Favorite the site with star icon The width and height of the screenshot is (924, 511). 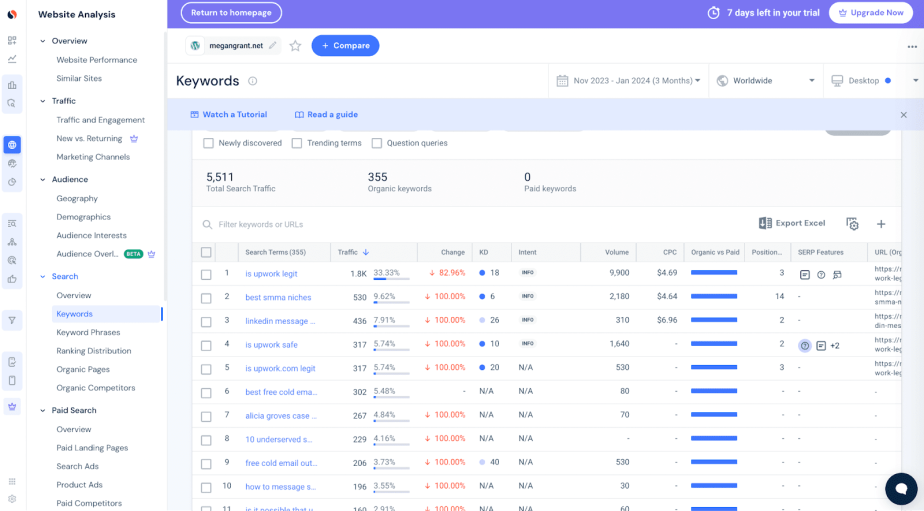(x=295, y=46)
